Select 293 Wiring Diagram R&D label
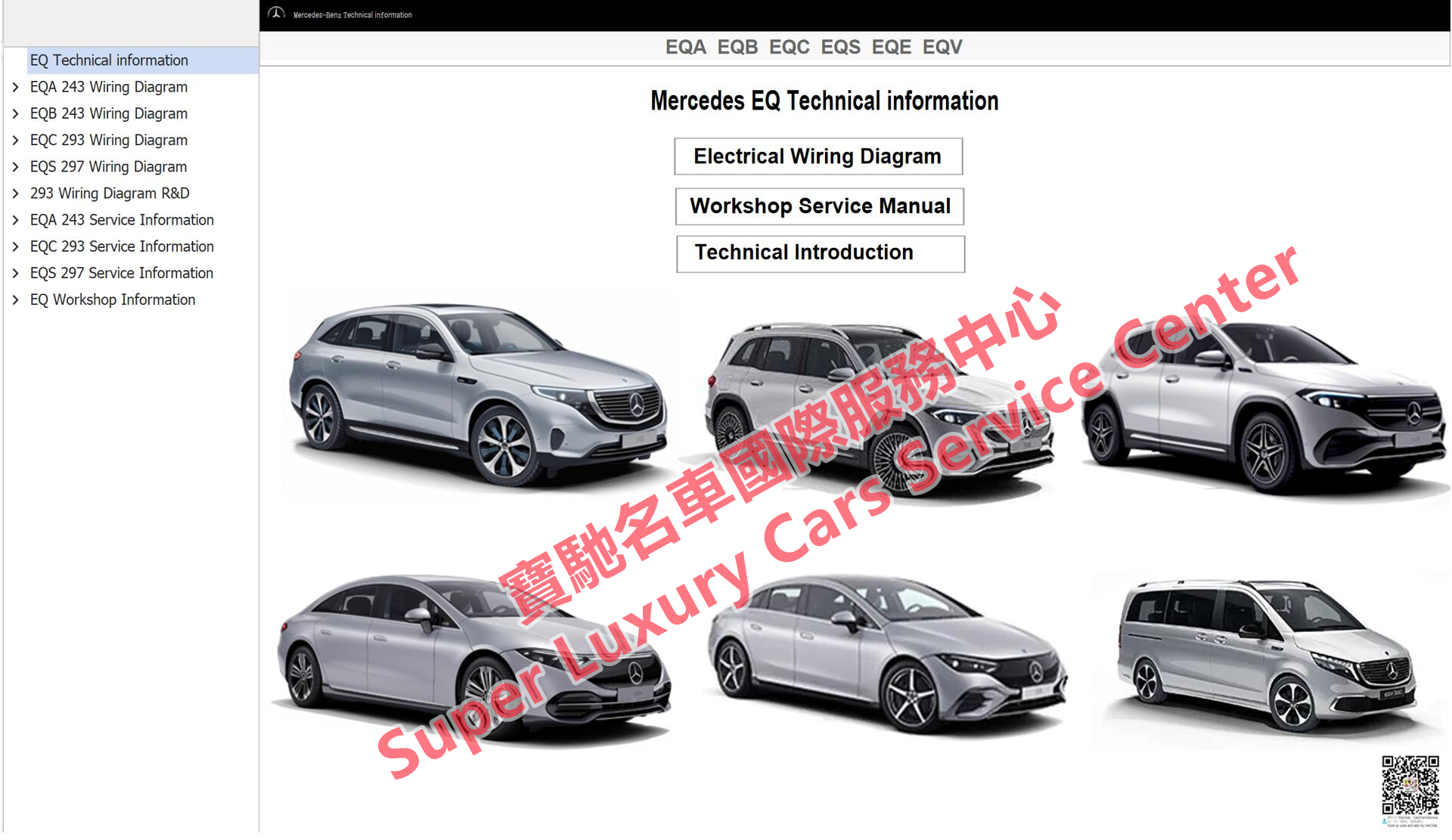This screenshot has width=1452, height=840. pos(110,193)
